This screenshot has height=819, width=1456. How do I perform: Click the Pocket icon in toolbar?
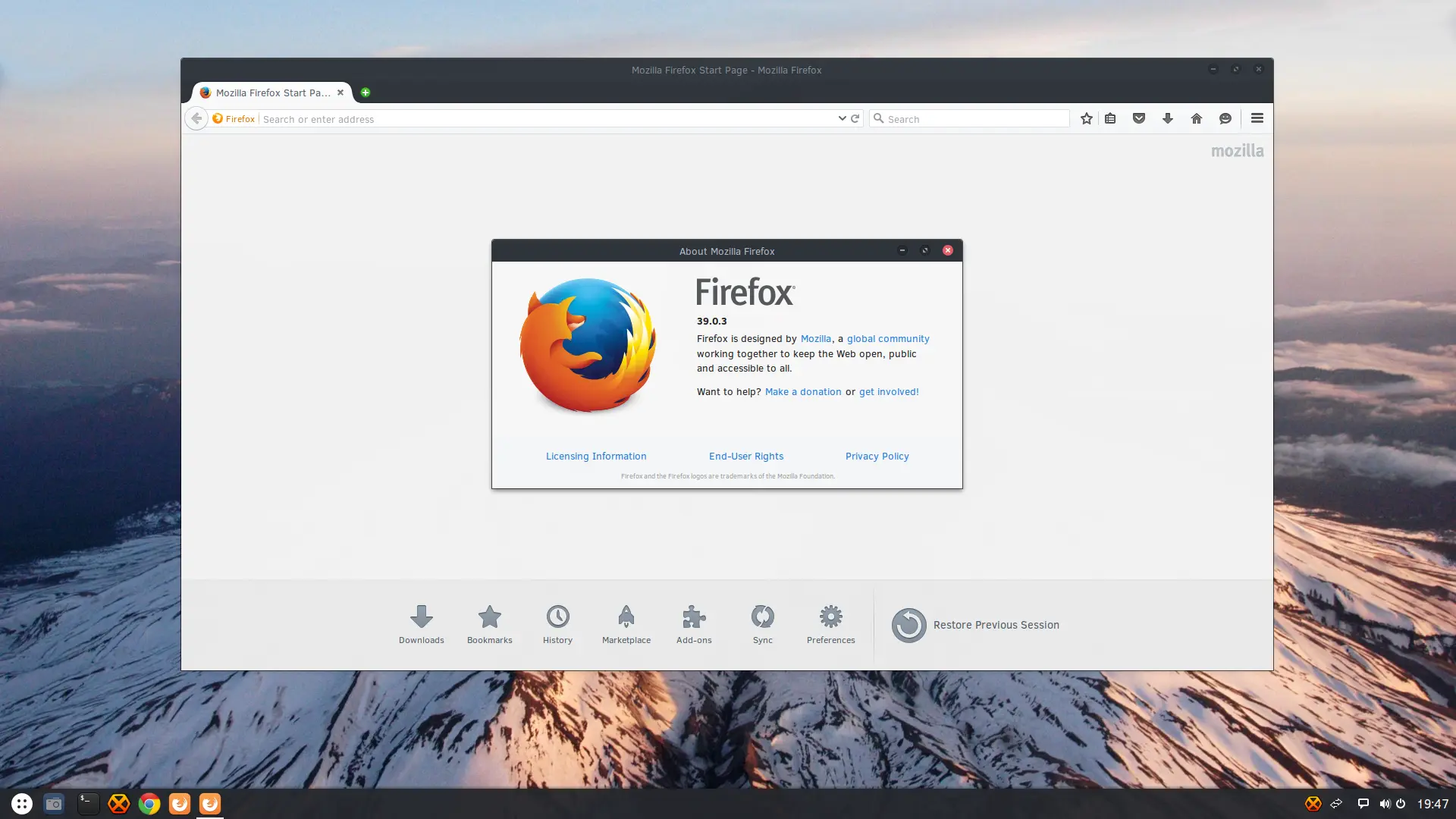tap(1139, 118)
